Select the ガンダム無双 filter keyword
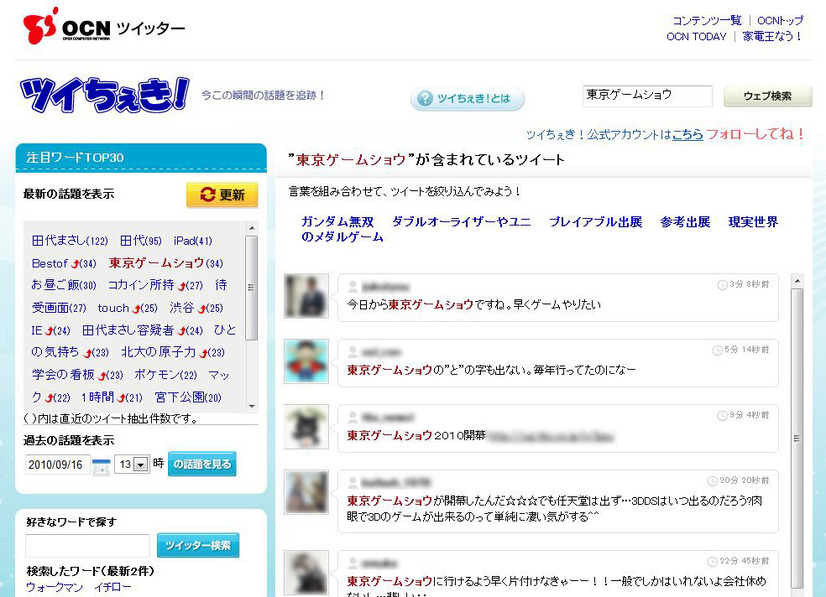The width and height of the screenshot is (826, 597). pos(338,222)
